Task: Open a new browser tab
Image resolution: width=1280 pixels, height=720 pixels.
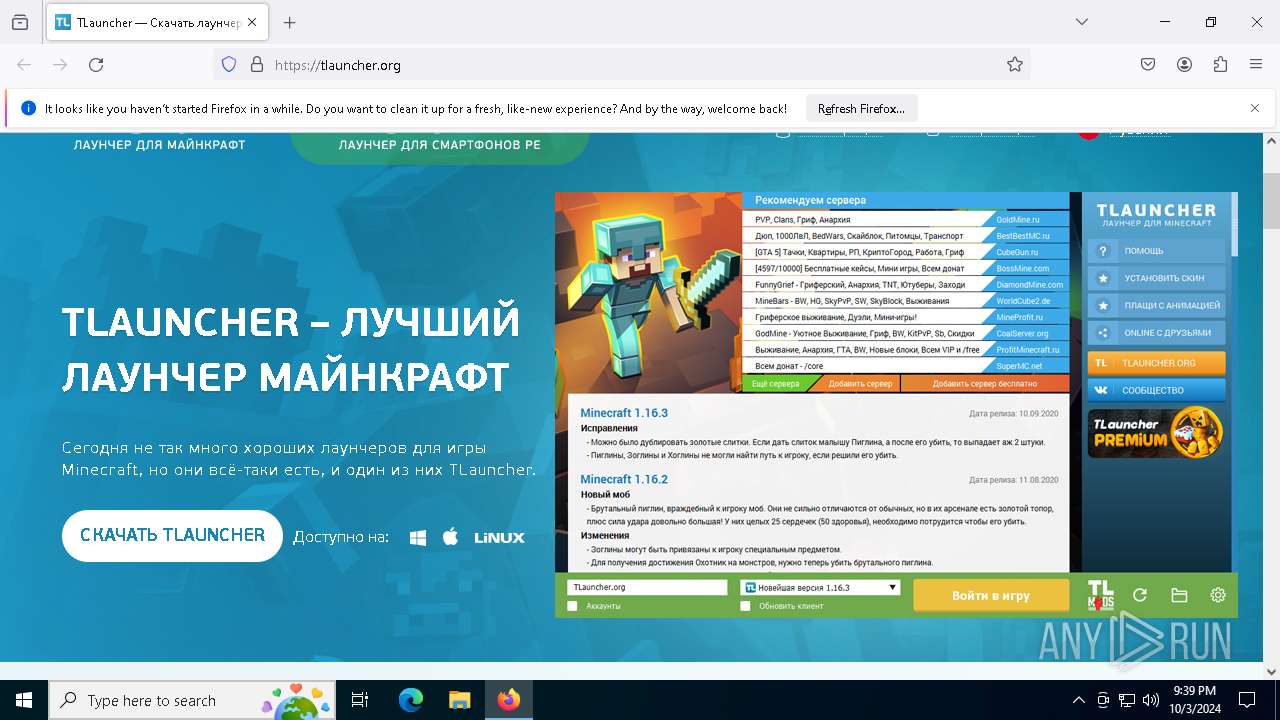Action: [290, 22]
